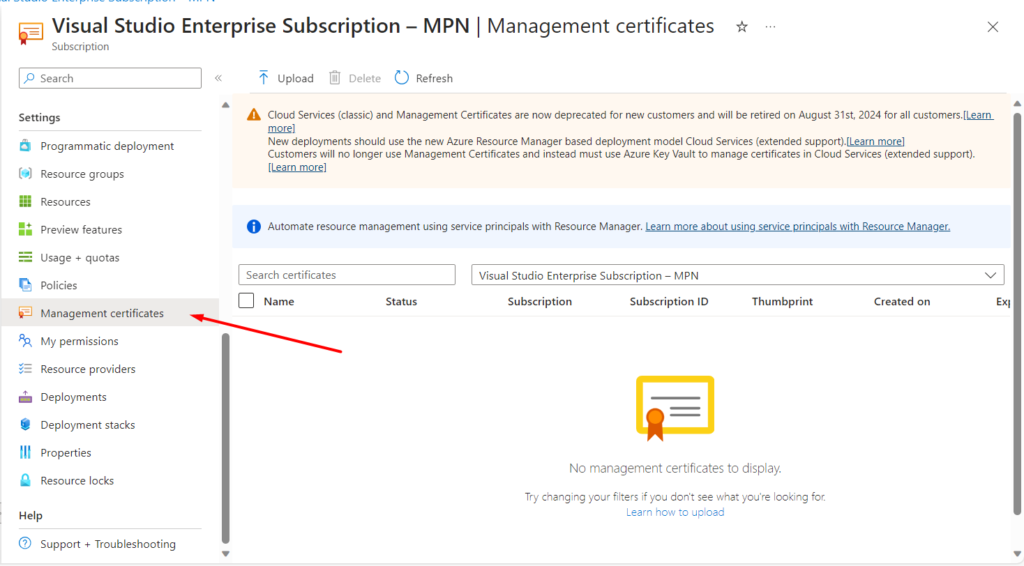1024x566 pixels.
Task: Open Usage + quotas page
Action: click(x=80, y=257)
